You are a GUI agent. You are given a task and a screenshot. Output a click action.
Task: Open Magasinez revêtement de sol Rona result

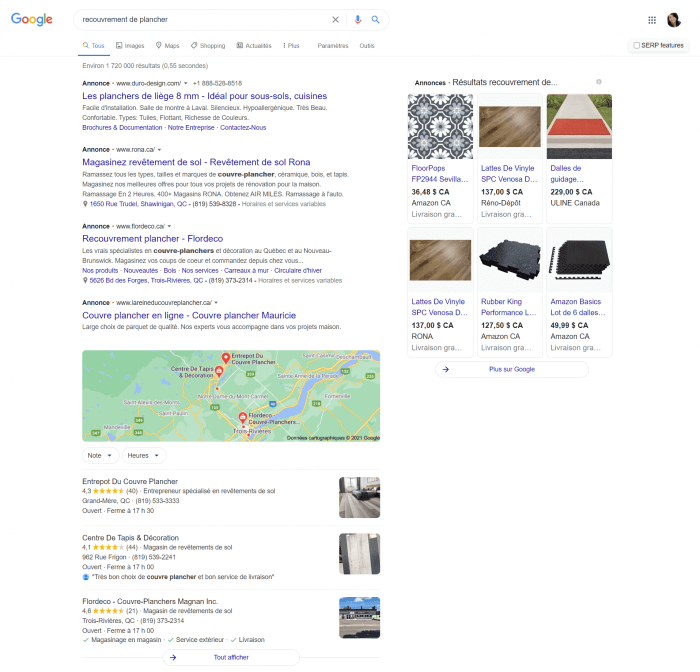coord(196,162)
